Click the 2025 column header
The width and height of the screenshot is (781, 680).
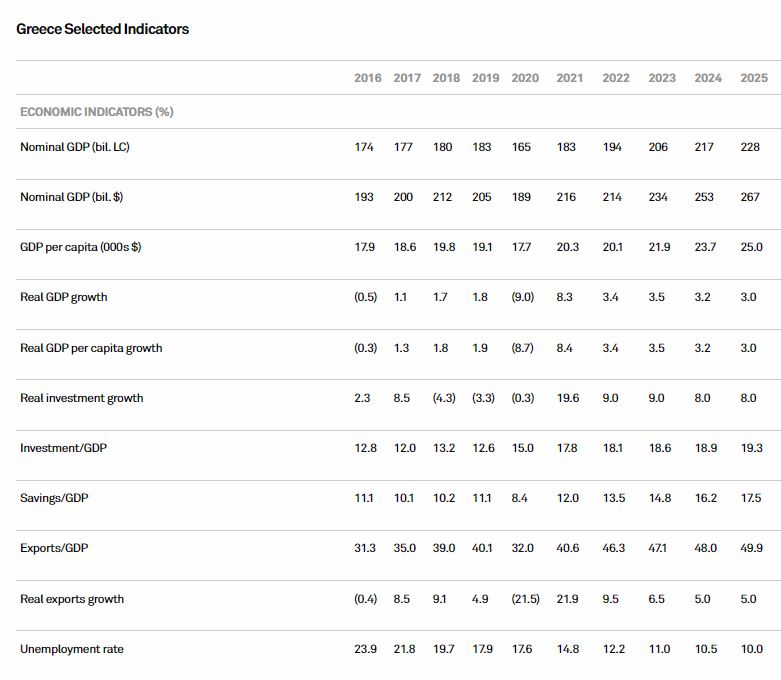coord(754,78)
